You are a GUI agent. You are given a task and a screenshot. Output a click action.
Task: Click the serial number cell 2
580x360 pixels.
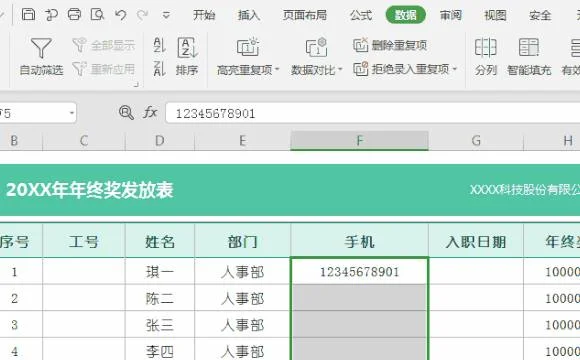click(21, 298)
